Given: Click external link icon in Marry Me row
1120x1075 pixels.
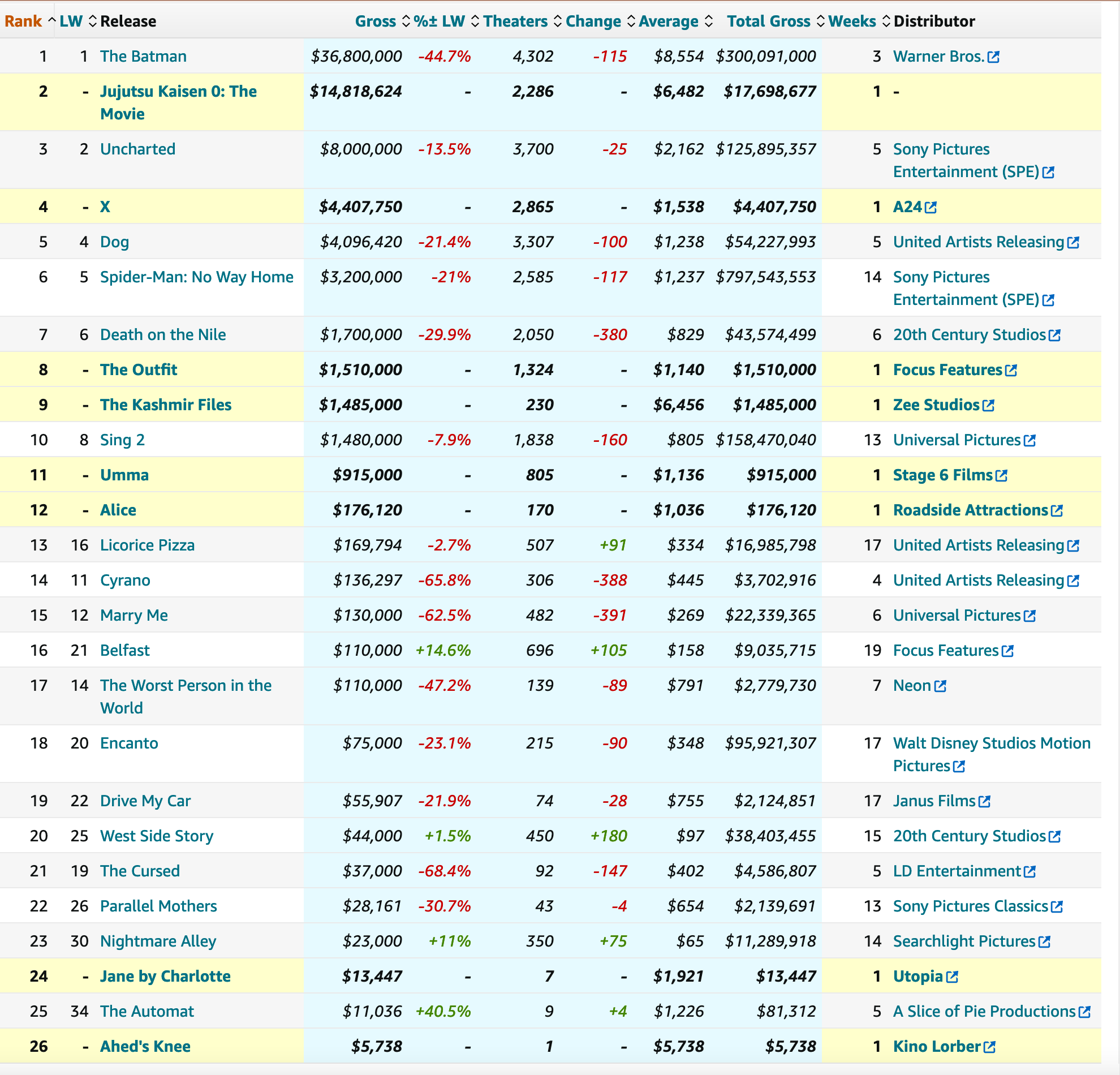Looking at the screenshot, I should (1029, 616).
